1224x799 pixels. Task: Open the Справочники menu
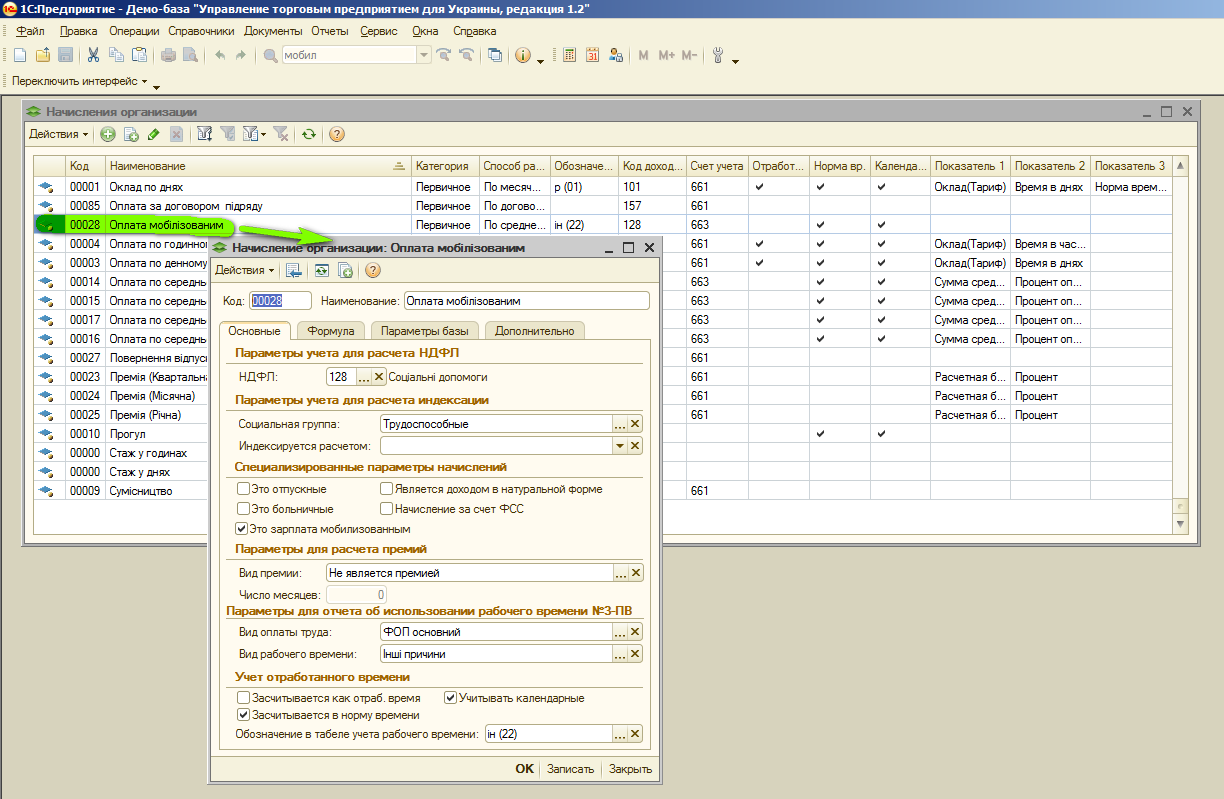click(x=201, y=31)
